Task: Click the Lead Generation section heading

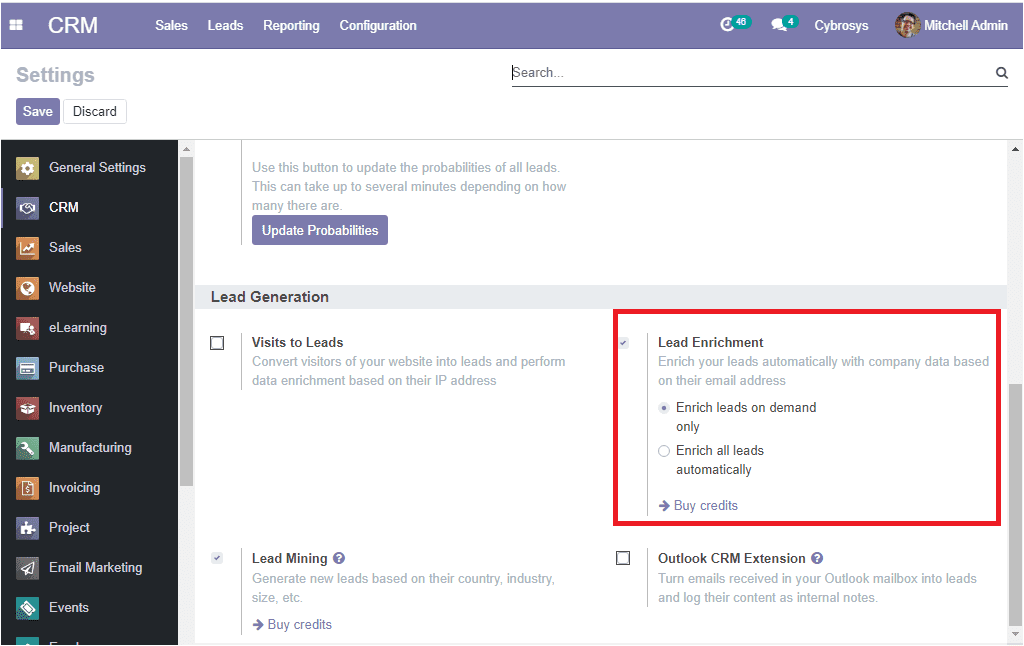Action: [x=270, y=297]
